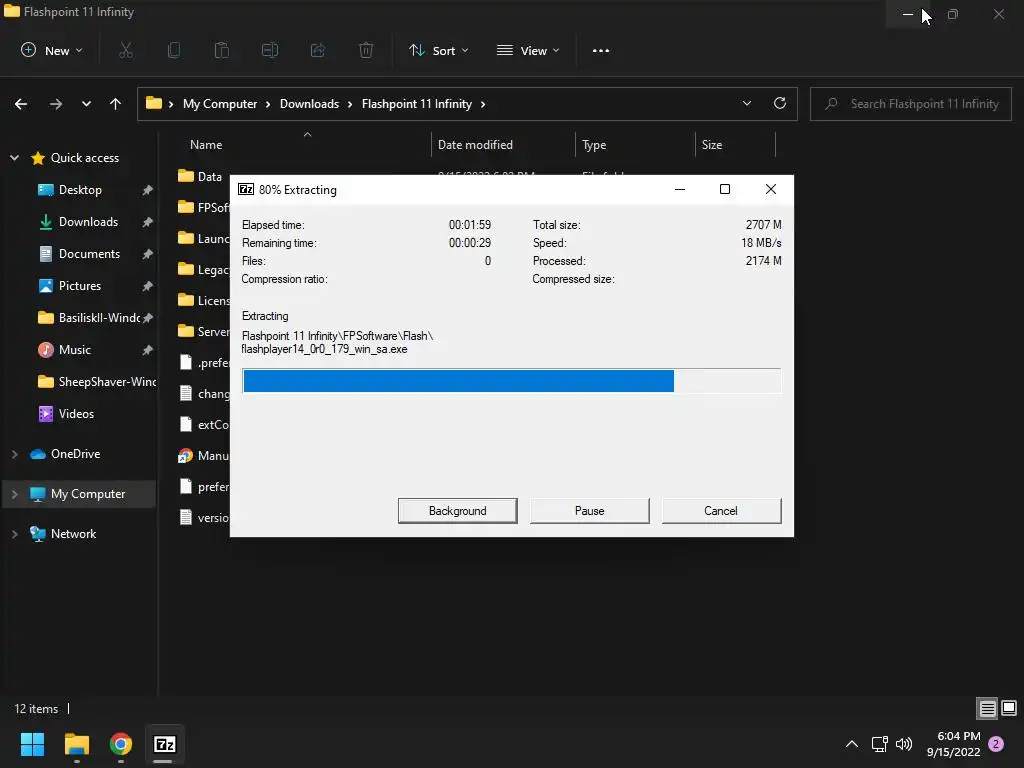Click the Delete trash icon

click(x=366, y=50)
